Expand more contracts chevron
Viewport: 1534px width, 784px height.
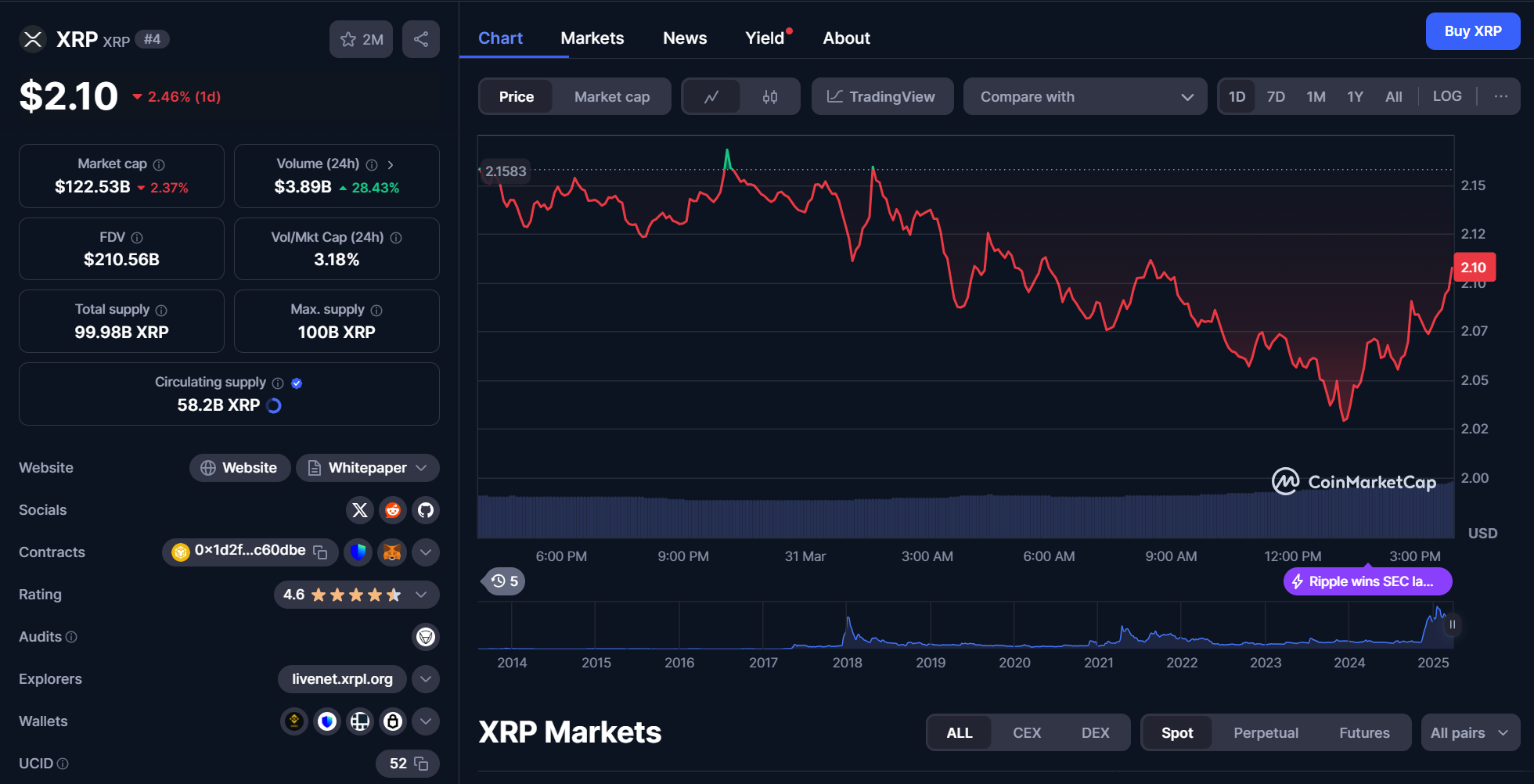[426, 552]
